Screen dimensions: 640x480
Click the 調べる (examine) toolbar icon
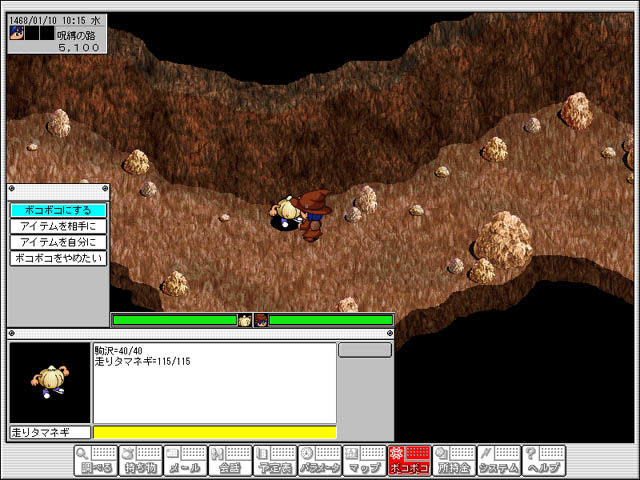coord(95,460)
